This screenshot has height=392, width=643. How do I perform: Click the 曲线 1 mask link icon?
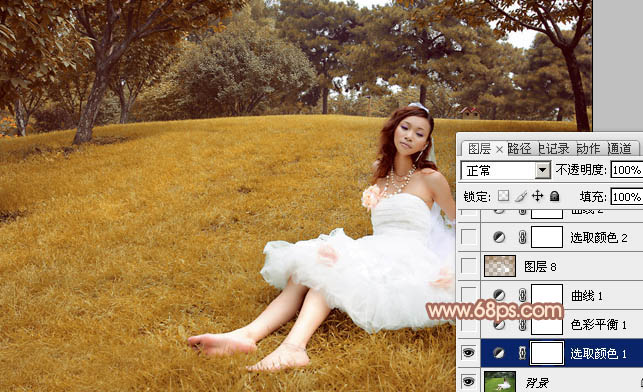(x=522, y=294)
